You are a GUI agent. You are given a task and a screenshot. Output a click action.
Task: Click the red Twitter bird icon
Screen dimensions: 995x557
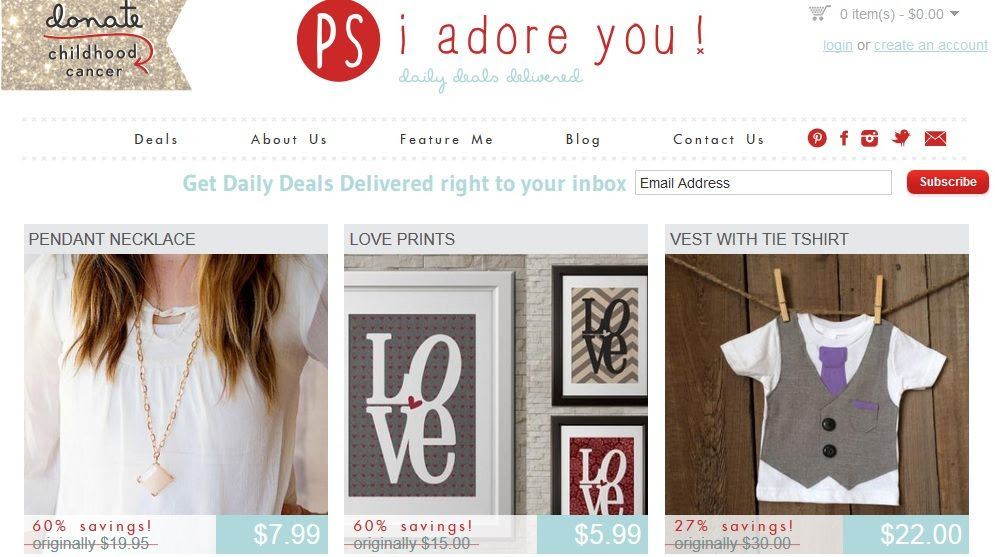point(900,138)
